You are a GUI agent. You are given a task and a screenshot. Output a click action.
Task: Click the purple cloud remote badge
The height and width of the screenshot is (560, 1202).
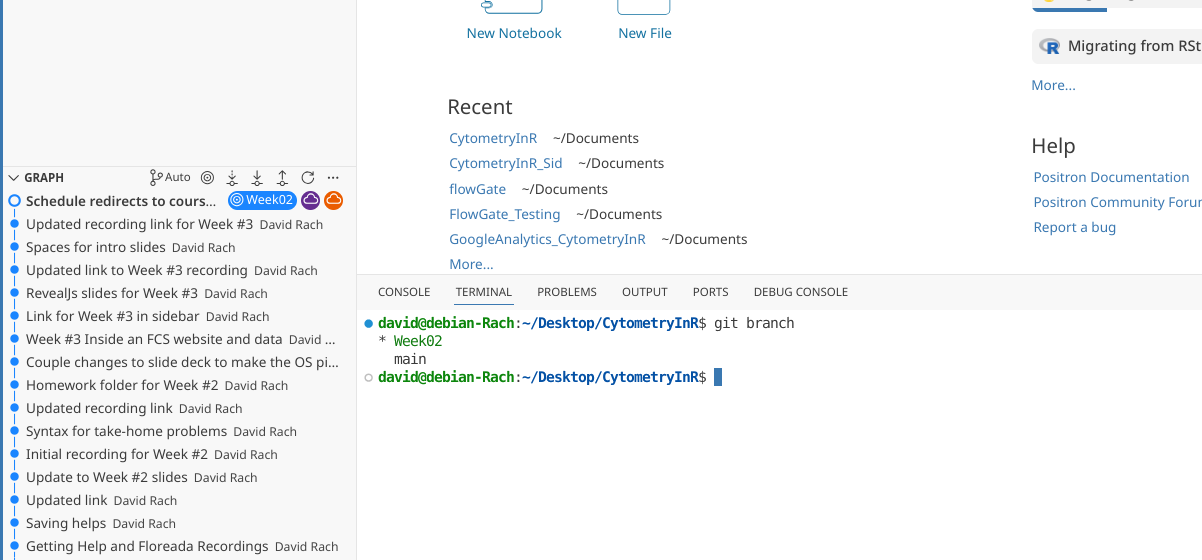311,201
